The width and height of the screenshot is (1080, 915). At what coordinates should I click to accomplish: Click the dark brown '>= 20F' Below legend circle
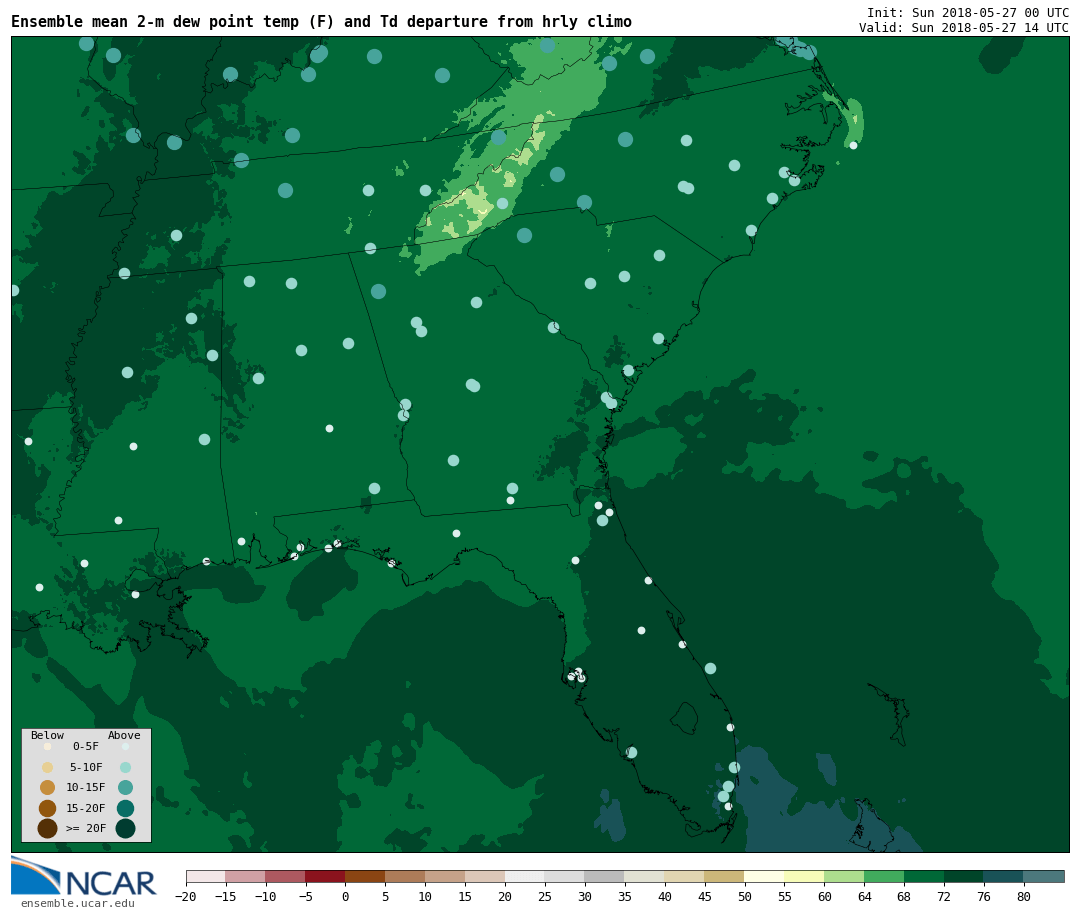[47, 828]
